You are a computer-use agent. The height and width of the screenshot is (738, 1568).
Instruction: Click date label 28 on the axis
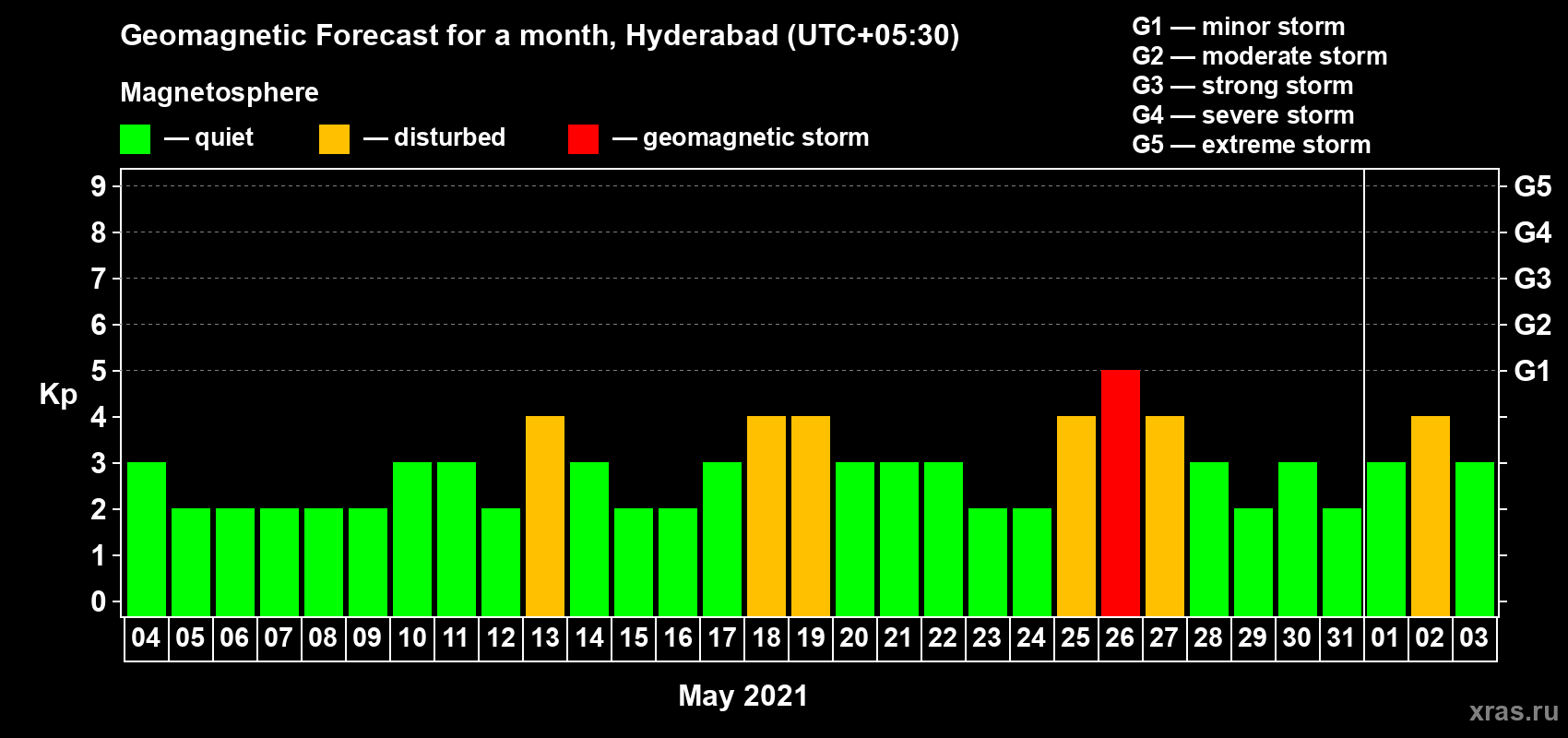click(1208, 638)
